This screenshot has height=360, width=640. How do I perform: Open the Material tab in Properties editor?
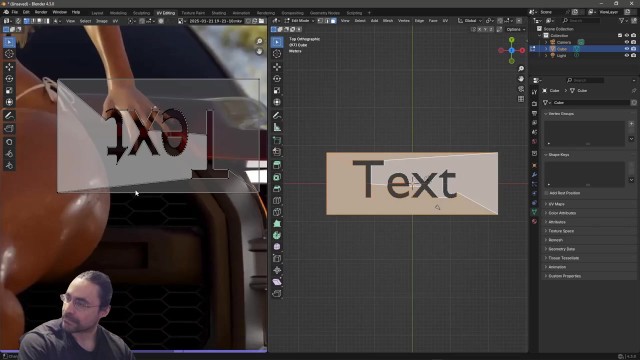click(x=534, y=221)
